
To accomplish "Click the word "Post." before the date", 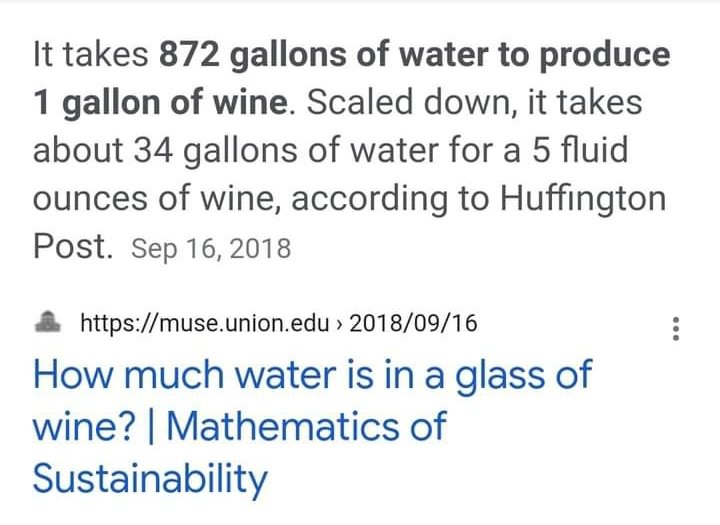I will 72,246.
